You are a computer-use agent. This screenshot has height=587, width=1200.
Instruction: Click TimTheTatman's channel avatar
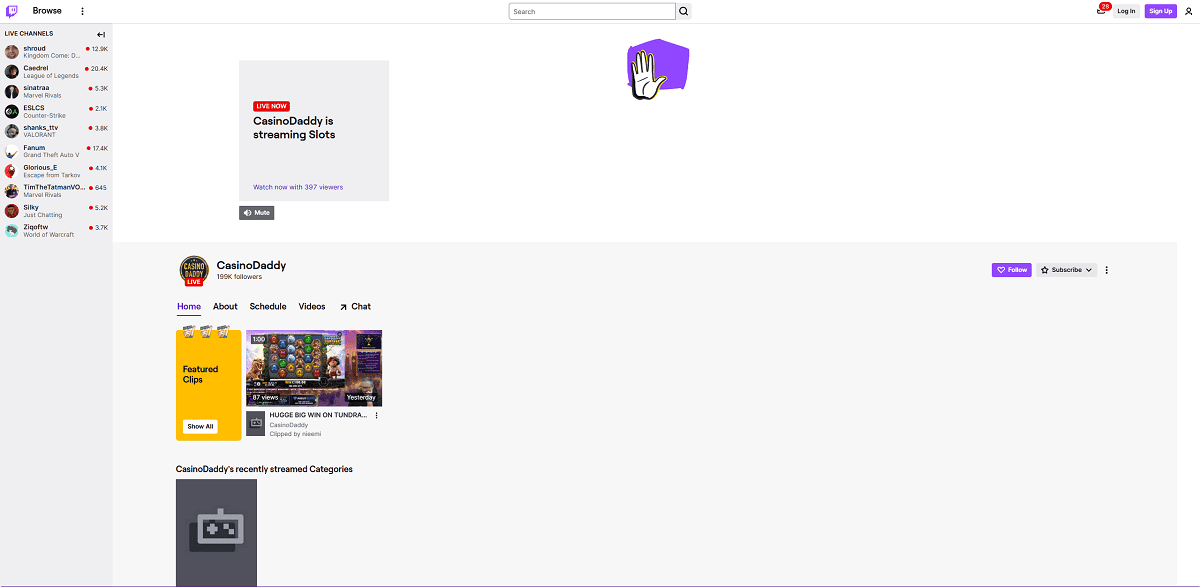click(x=12, y=190)
